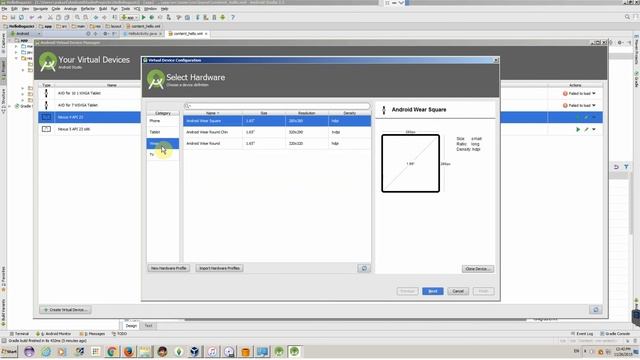Sort by the Size column header
This screenshot has width=640, height=360.
pyautogui.click(x=264, y=113)
